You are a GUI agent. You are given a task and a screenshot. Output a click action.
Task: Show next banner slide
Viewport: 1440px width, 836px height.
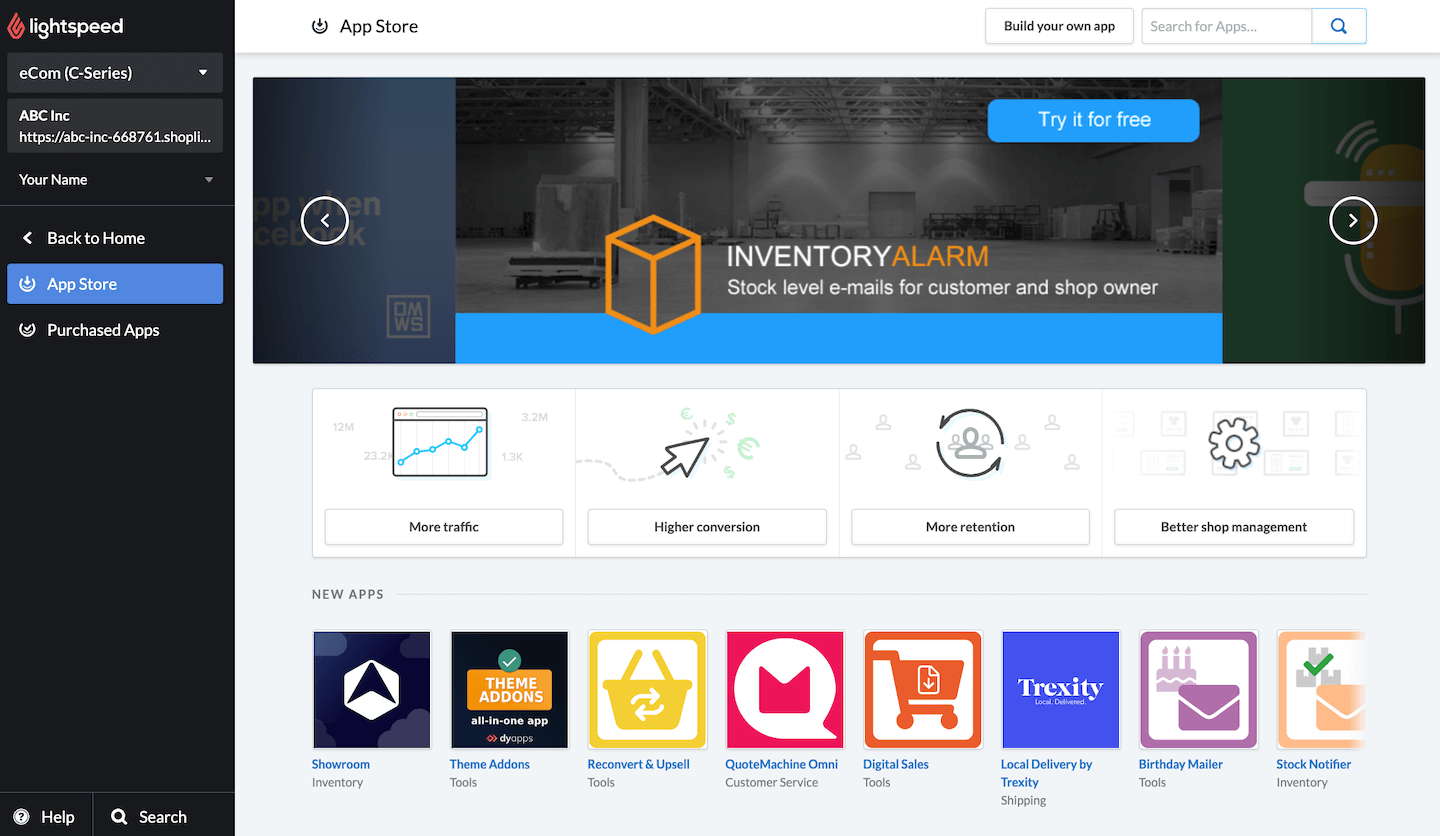click(1353, 220)
